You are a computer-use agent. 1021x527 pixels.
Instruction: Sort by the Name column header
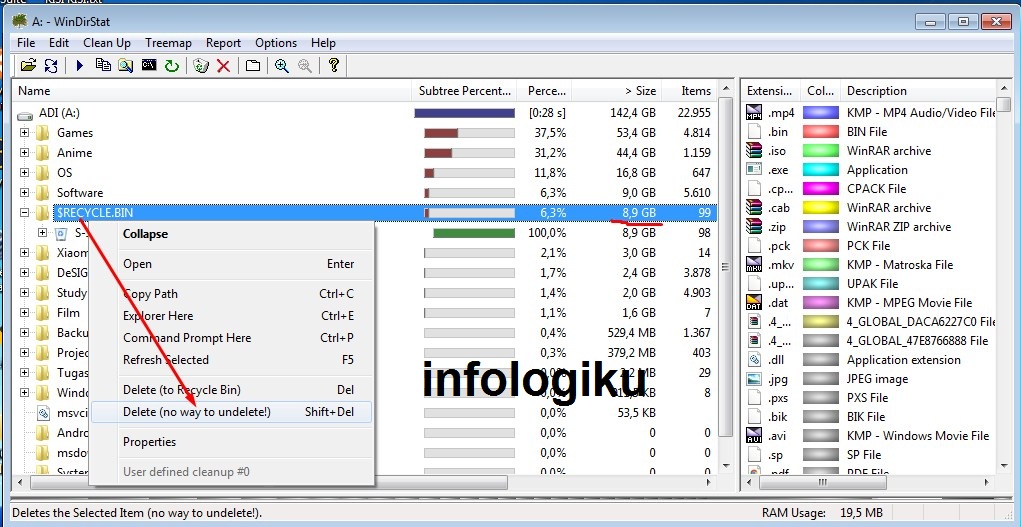[212, 91]
